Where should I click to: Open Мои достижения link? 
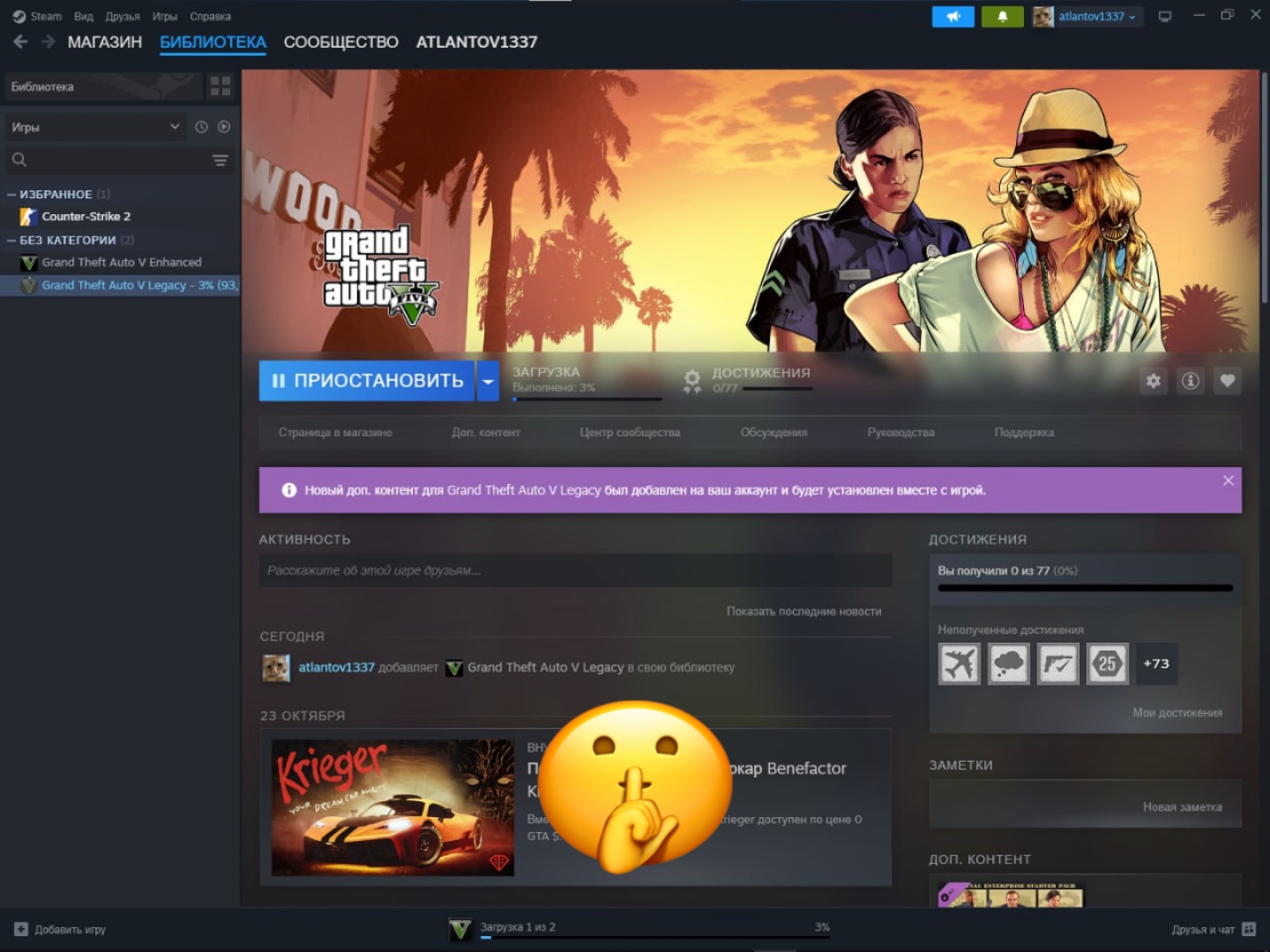pos(1177,712)
